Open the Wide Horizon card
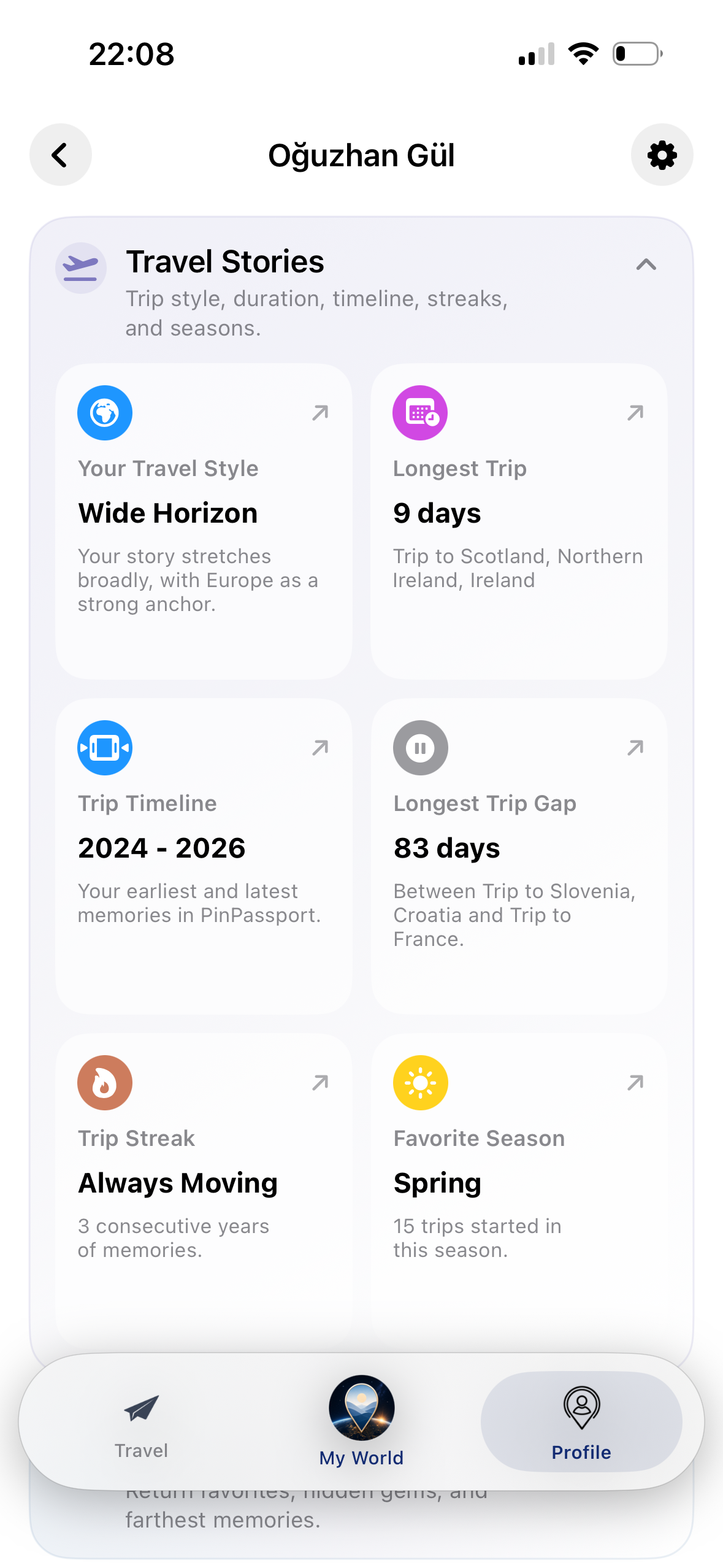This screenshot has height=1568, width=723. coord(204,521)
